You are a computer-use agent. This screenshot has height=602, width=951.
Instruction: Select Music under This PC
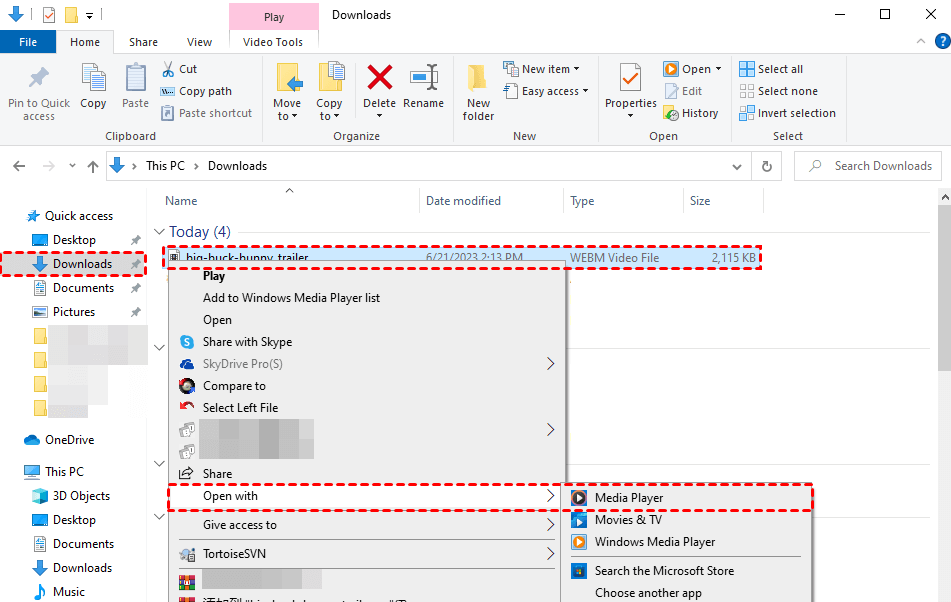(69, 592)
